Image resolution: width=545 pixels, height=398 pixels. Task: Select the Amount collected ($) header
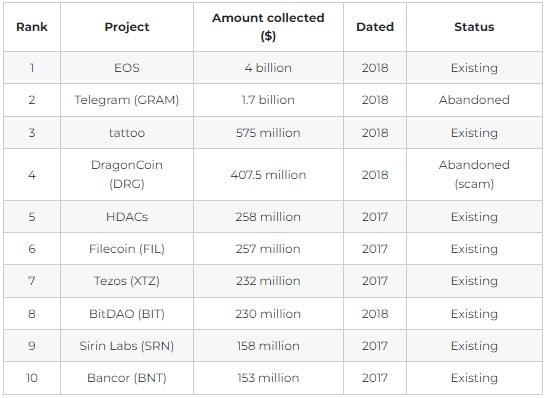tap(268, 27)
